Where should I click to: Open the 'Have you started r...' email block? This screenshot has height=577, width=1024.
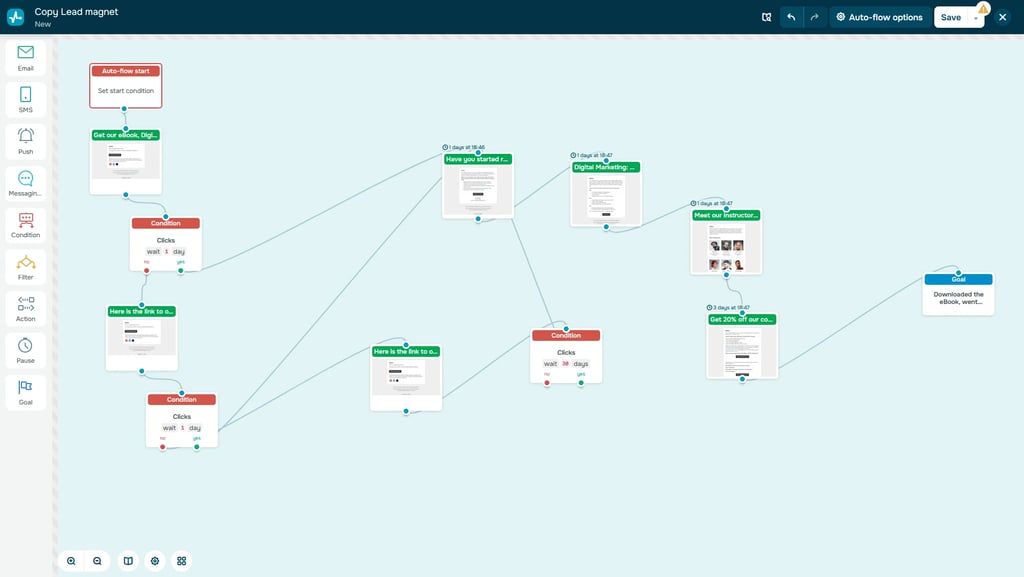(x=478, y=185)
